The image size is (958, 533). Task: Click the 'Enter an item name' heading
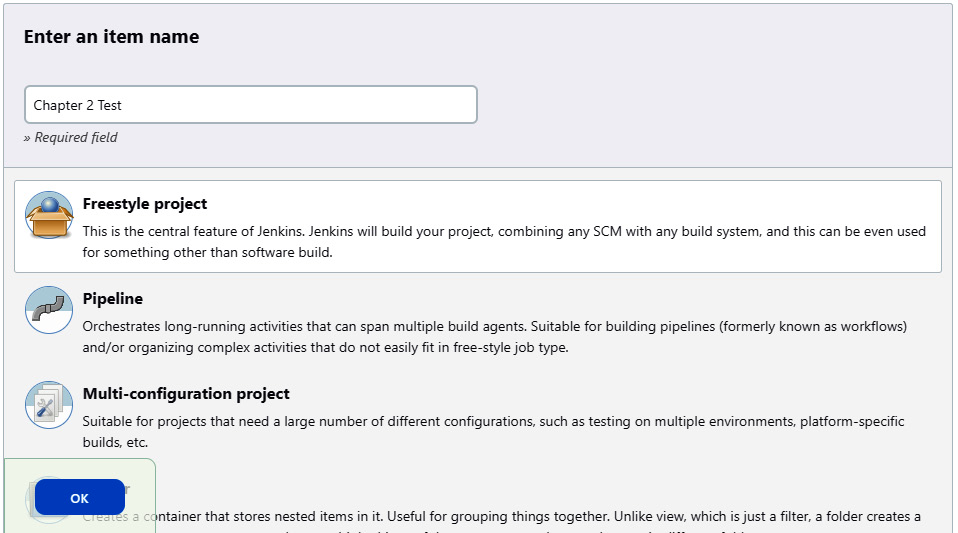pyautogui.click(x=111, y=37)
